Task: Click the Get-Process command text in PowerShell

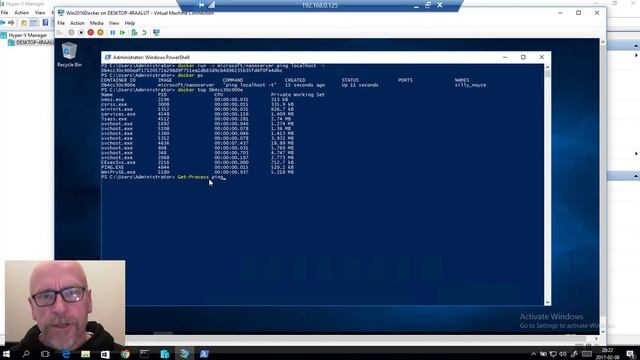Action: click(x=193, y=177)
